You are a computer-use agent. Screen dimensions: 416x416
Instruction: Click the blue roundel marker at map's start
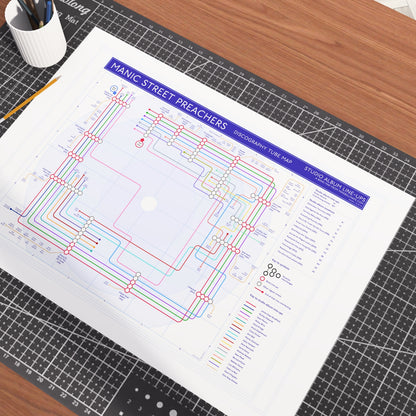[114, 89]
